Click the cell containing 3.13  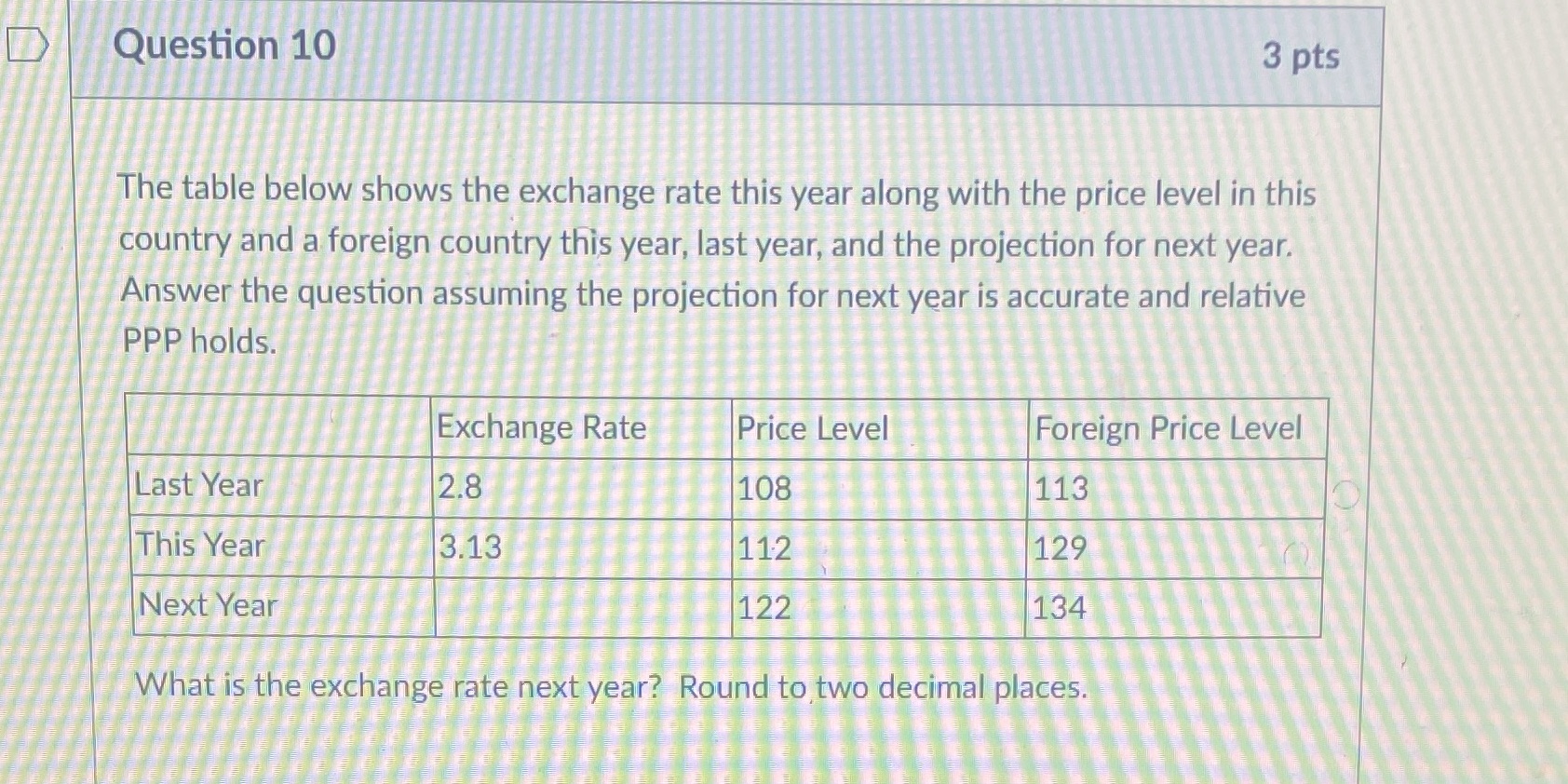468,547
